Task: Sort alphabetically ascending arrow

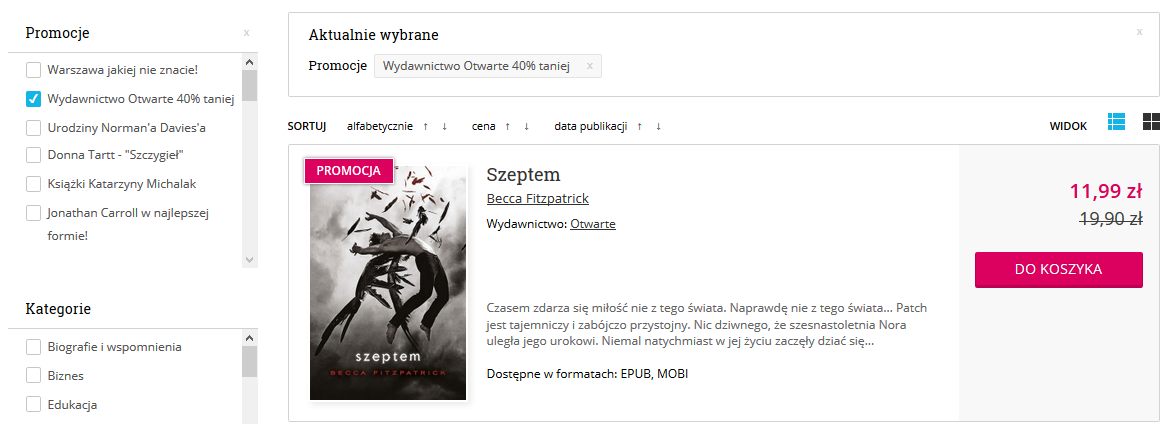Action: [x=426, y=126]
